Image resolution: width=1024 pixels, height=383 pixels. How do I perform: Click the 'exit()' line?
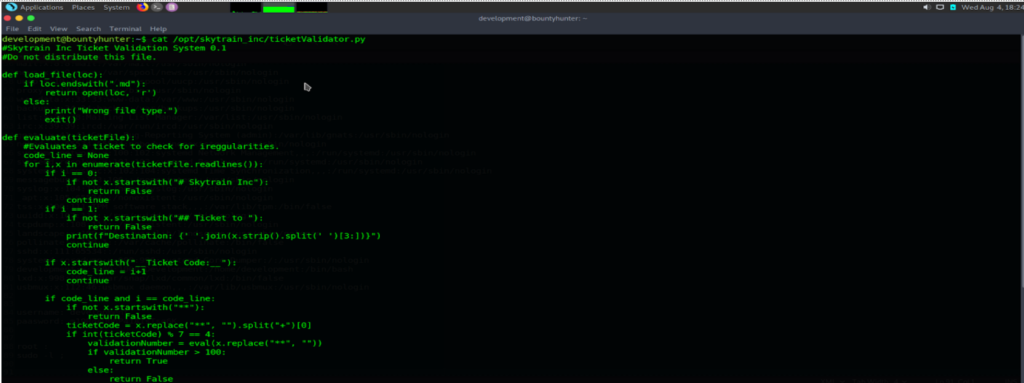pos(61,120)
